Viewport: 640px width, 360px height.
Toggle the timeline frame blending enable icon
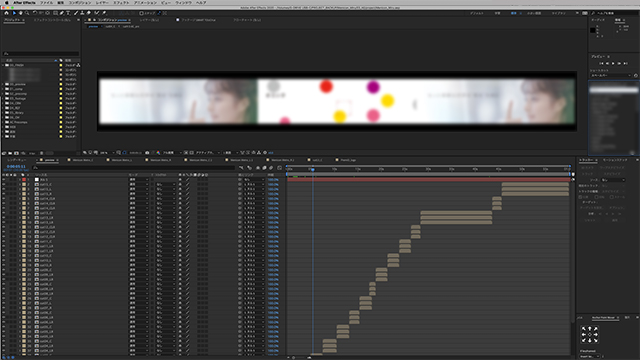coord(264,168)
